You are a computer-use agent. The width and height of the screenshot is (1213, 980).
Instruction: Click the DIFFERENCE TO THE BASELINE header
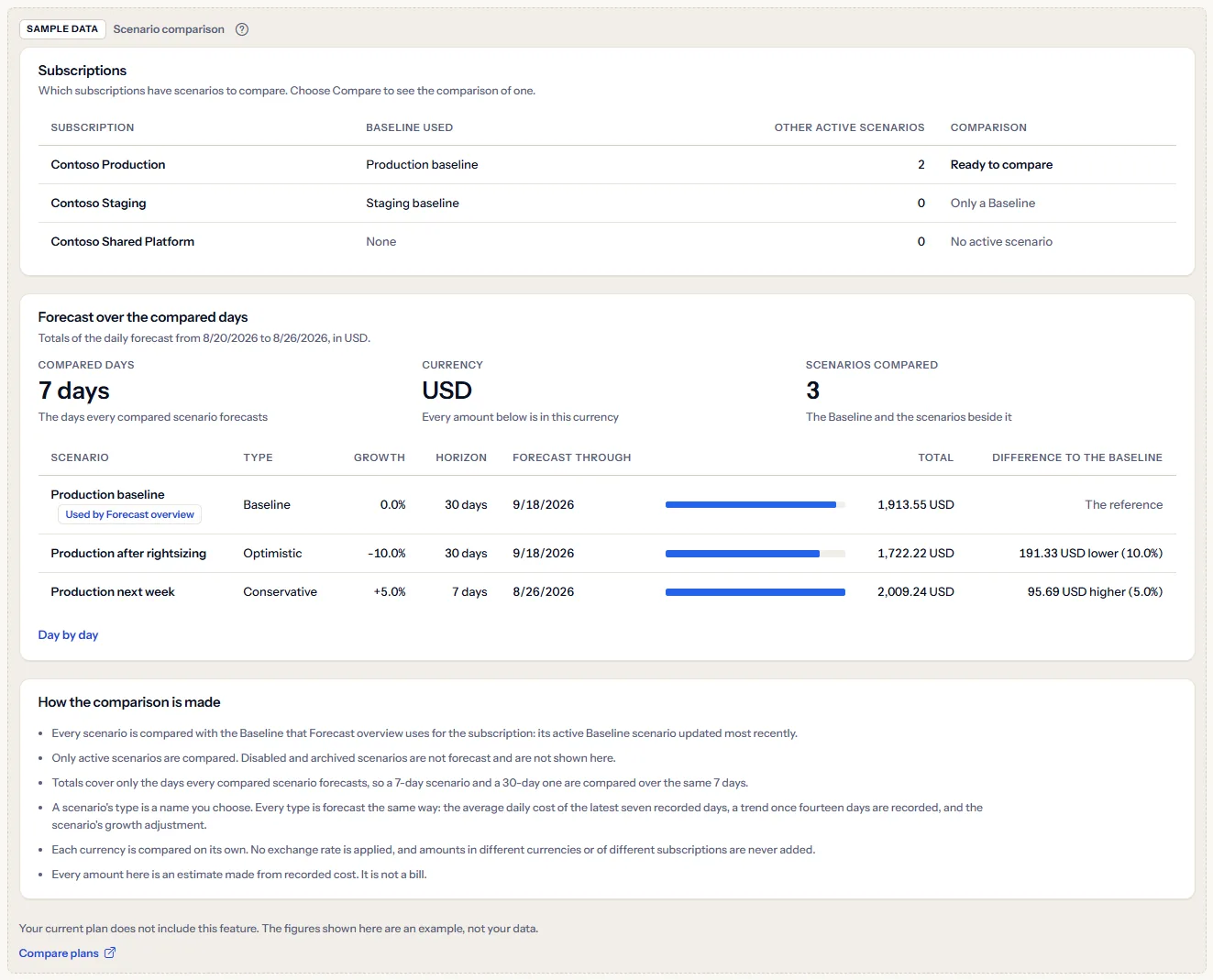pyautogui.click(x=1077, y=457)
